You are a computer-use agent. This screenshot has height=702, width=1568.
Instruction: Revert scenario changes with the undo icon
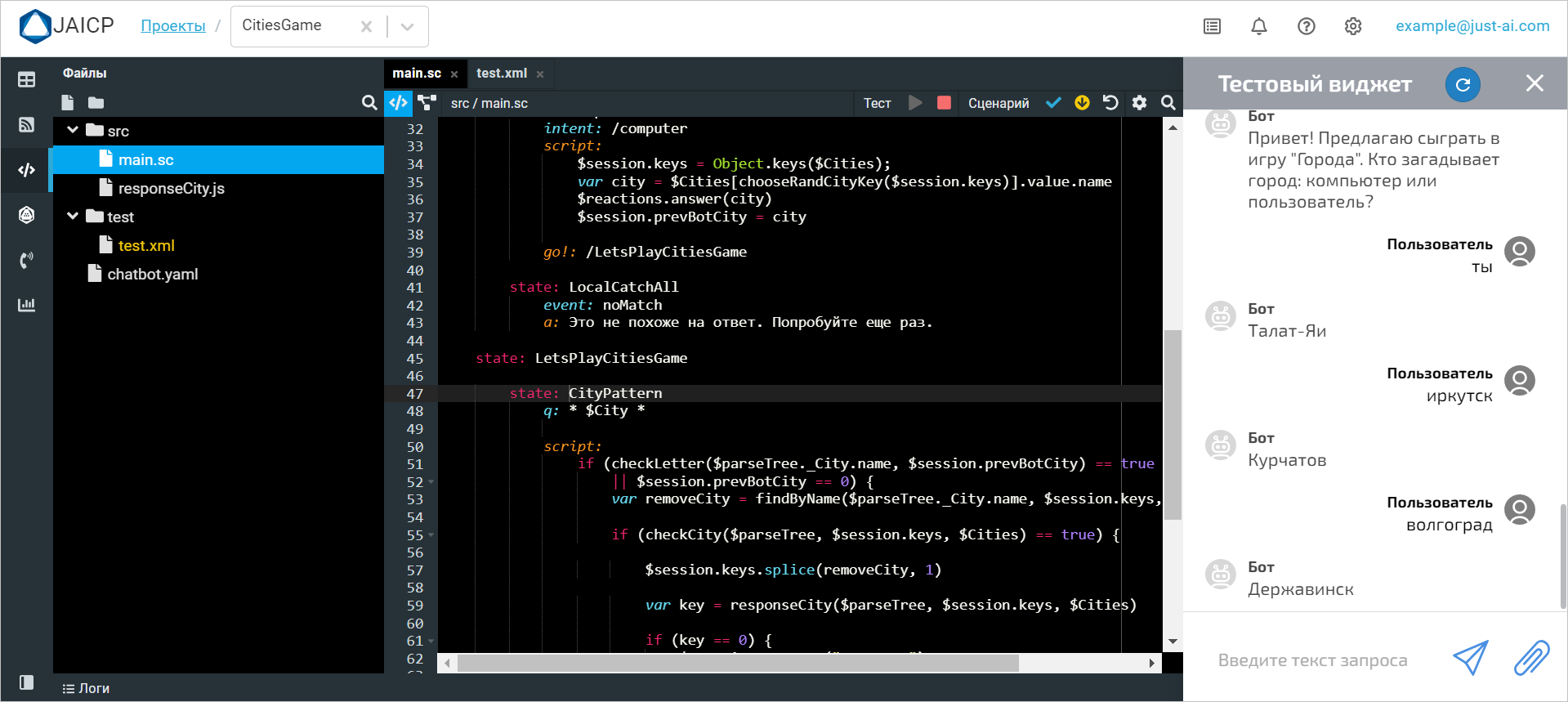pyautogui.click(x=1110, y=103)
